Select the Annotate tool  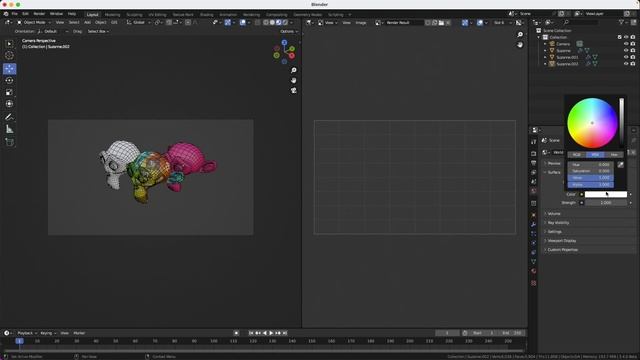click(x=9, y=117)
